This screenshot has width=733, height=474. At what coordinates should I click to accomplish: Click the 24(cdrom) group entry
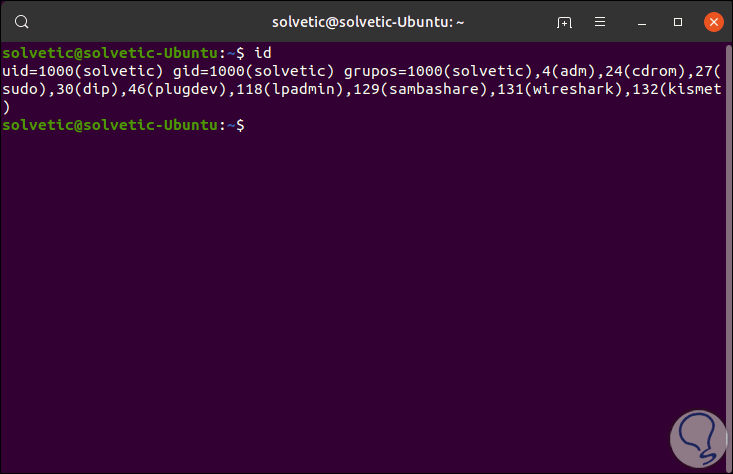coord(645,71)
